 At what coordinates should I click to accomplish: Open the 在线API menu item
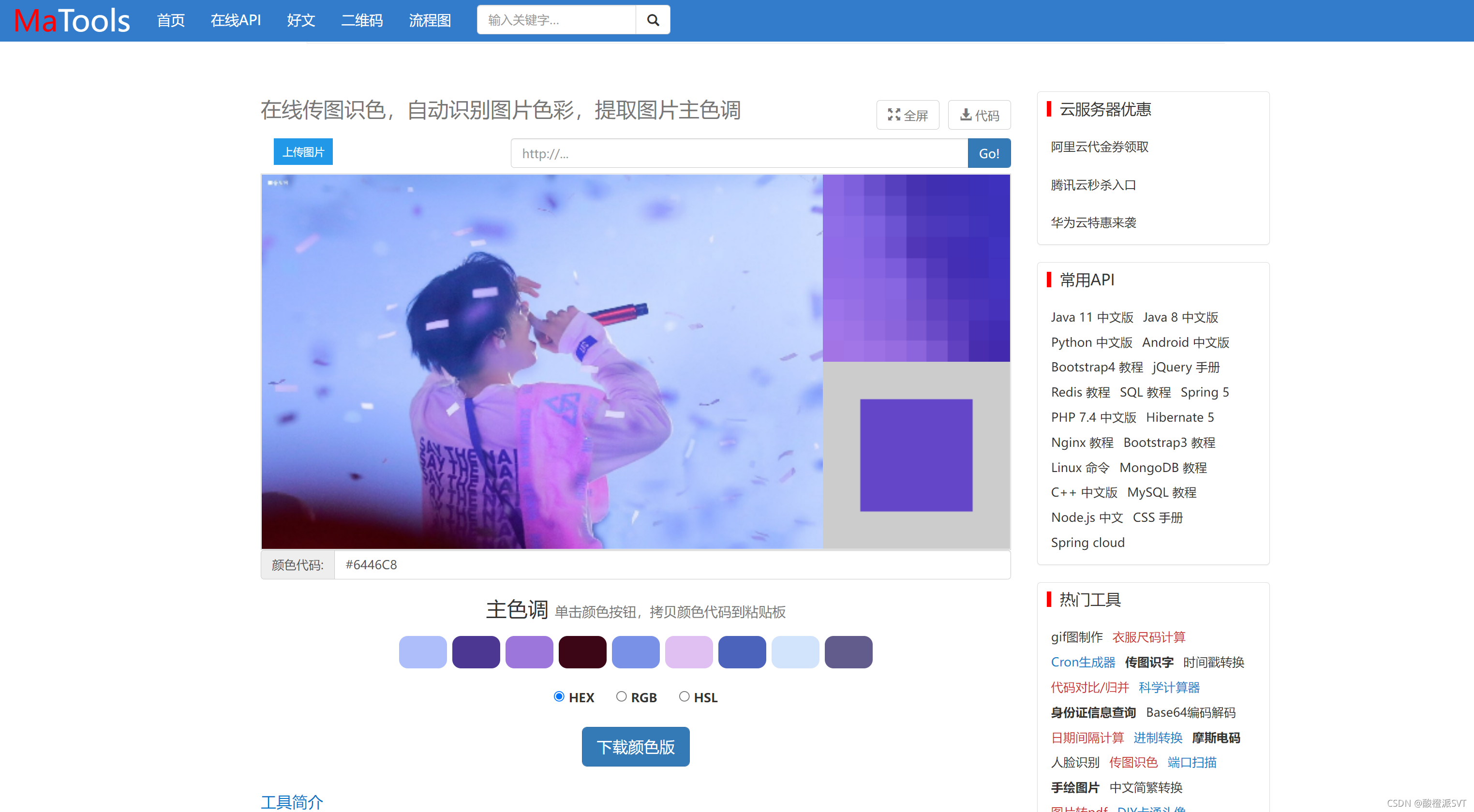(235, 21)
